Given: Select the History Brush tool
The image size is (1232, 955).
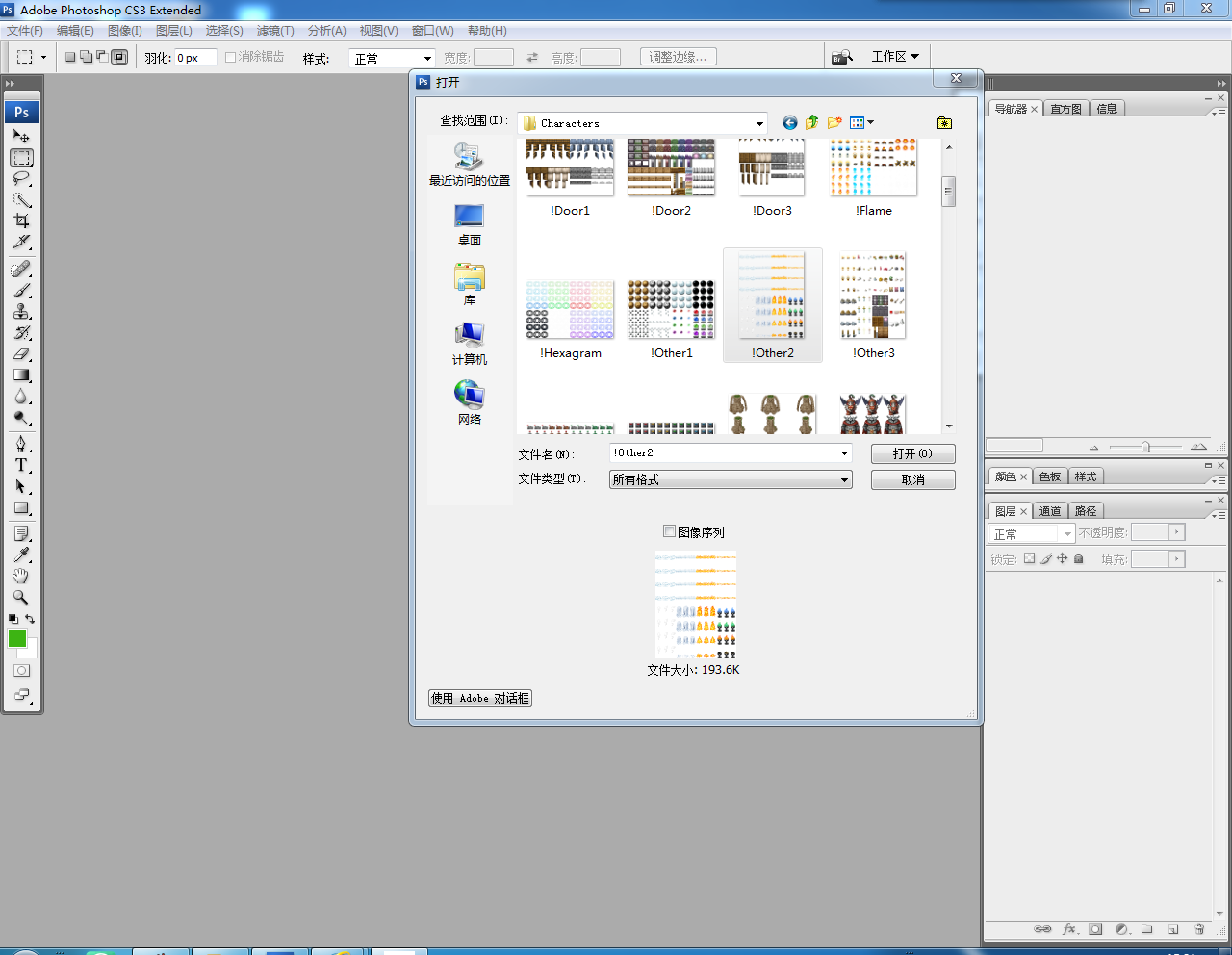Looking at the screenshot, I should coord(21,332).
